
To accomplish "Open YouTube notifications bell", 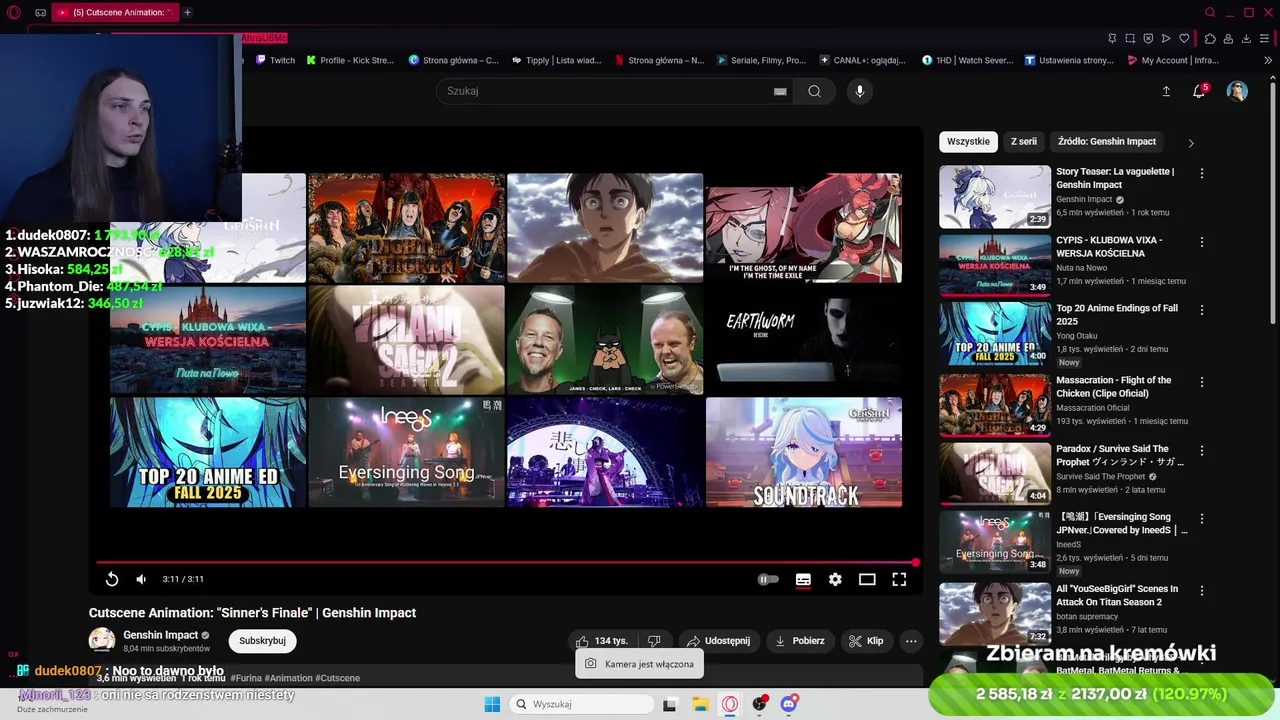I will (x=1199, y=91).
